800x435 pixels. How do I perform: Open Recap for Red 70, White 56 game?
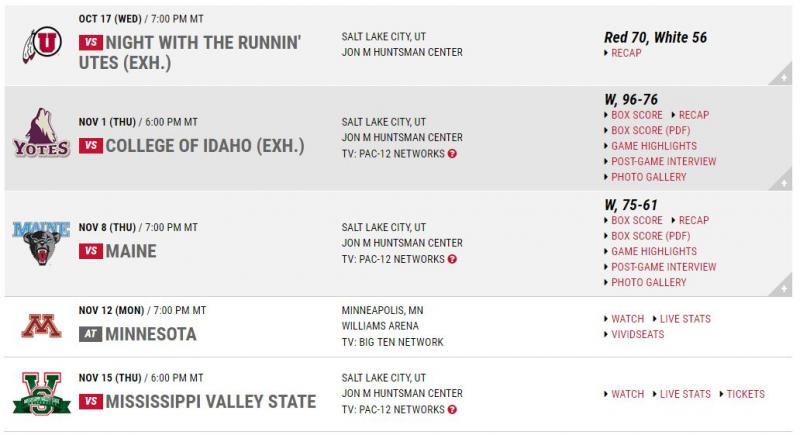tap(626, 53)
